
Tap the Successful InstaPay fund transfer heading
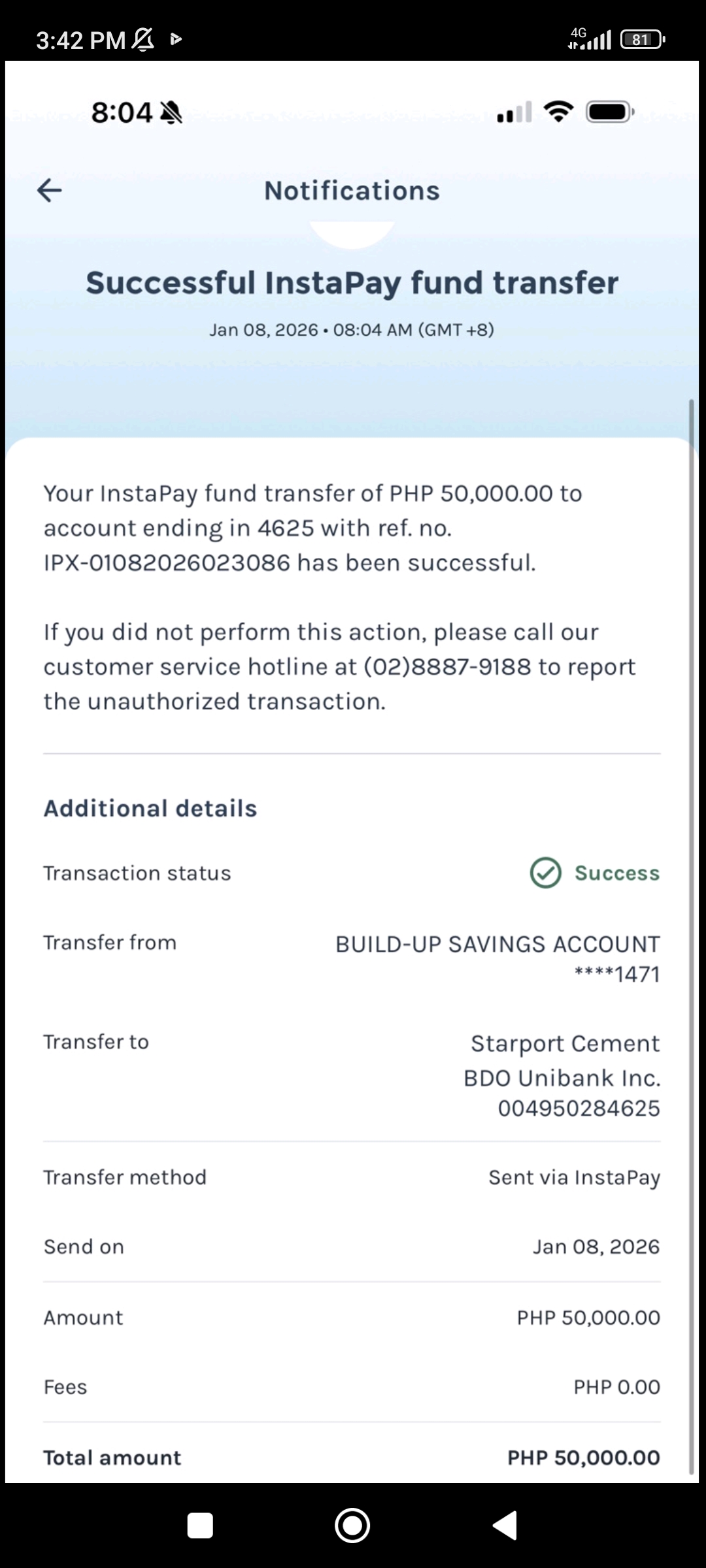click(352, 283)
